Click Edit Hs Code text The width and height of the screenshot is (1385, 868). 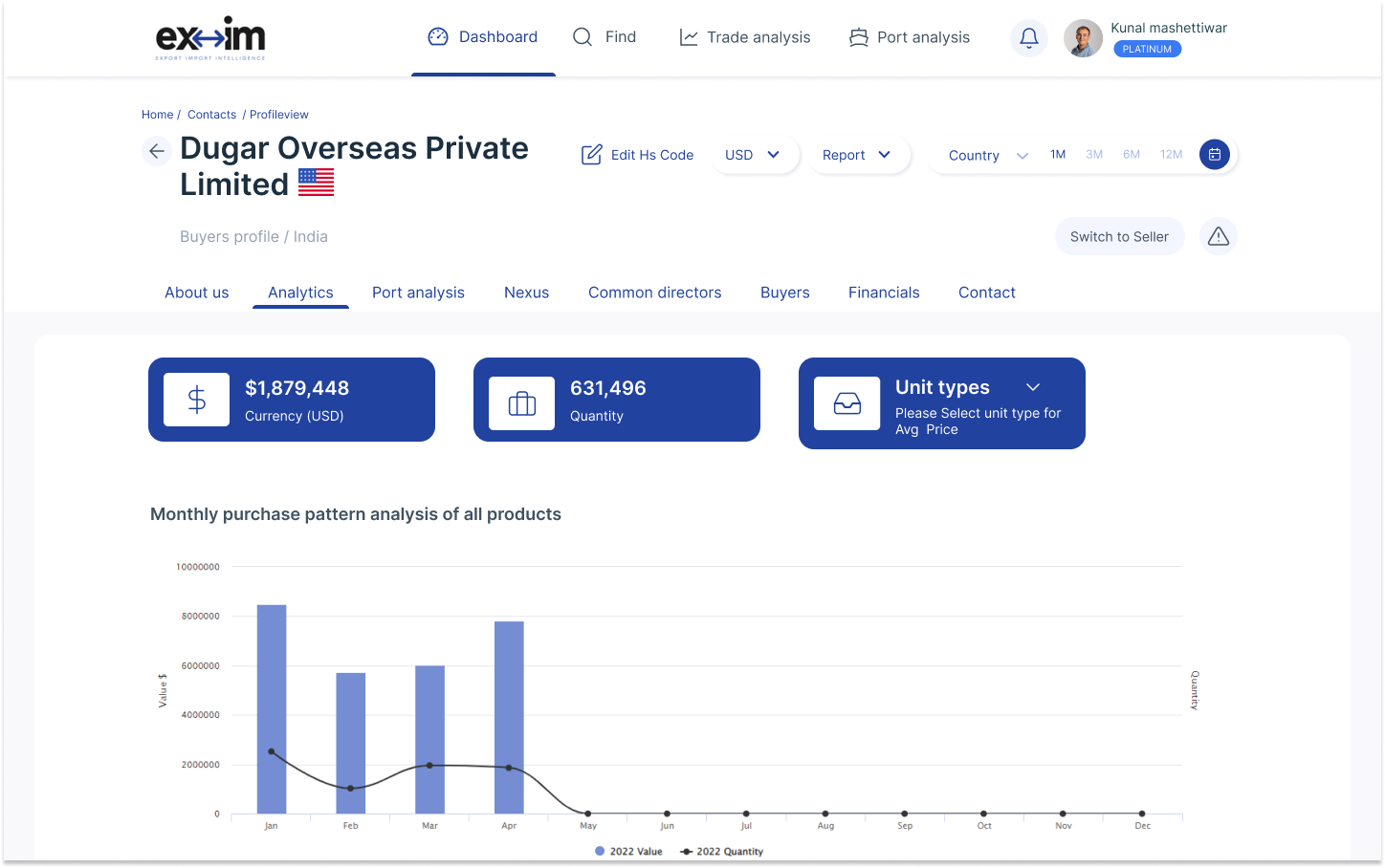(x=652, y=155)
